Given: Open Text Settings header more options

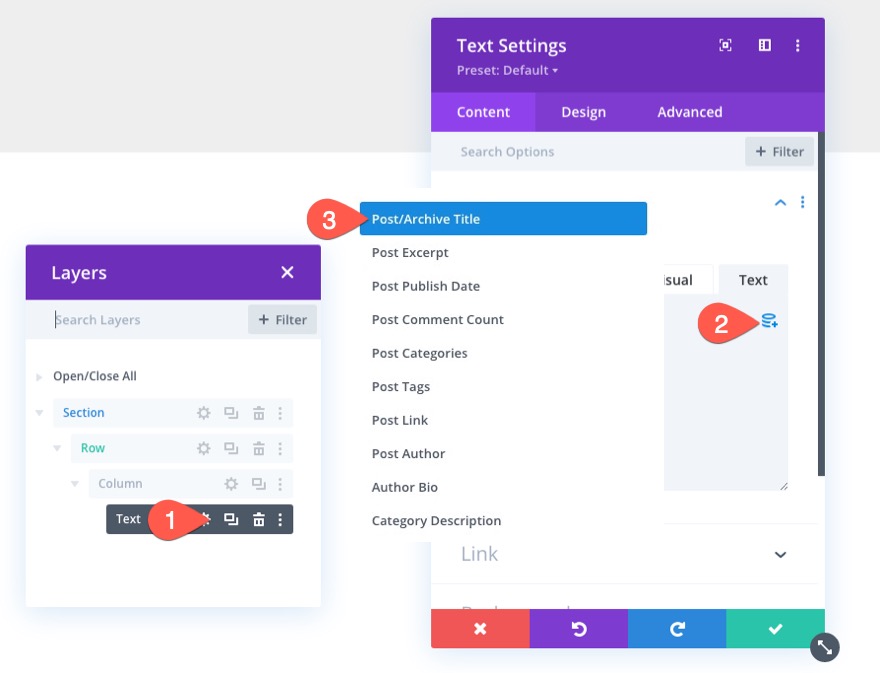Looking at the screenshot, I should (798, 45).
